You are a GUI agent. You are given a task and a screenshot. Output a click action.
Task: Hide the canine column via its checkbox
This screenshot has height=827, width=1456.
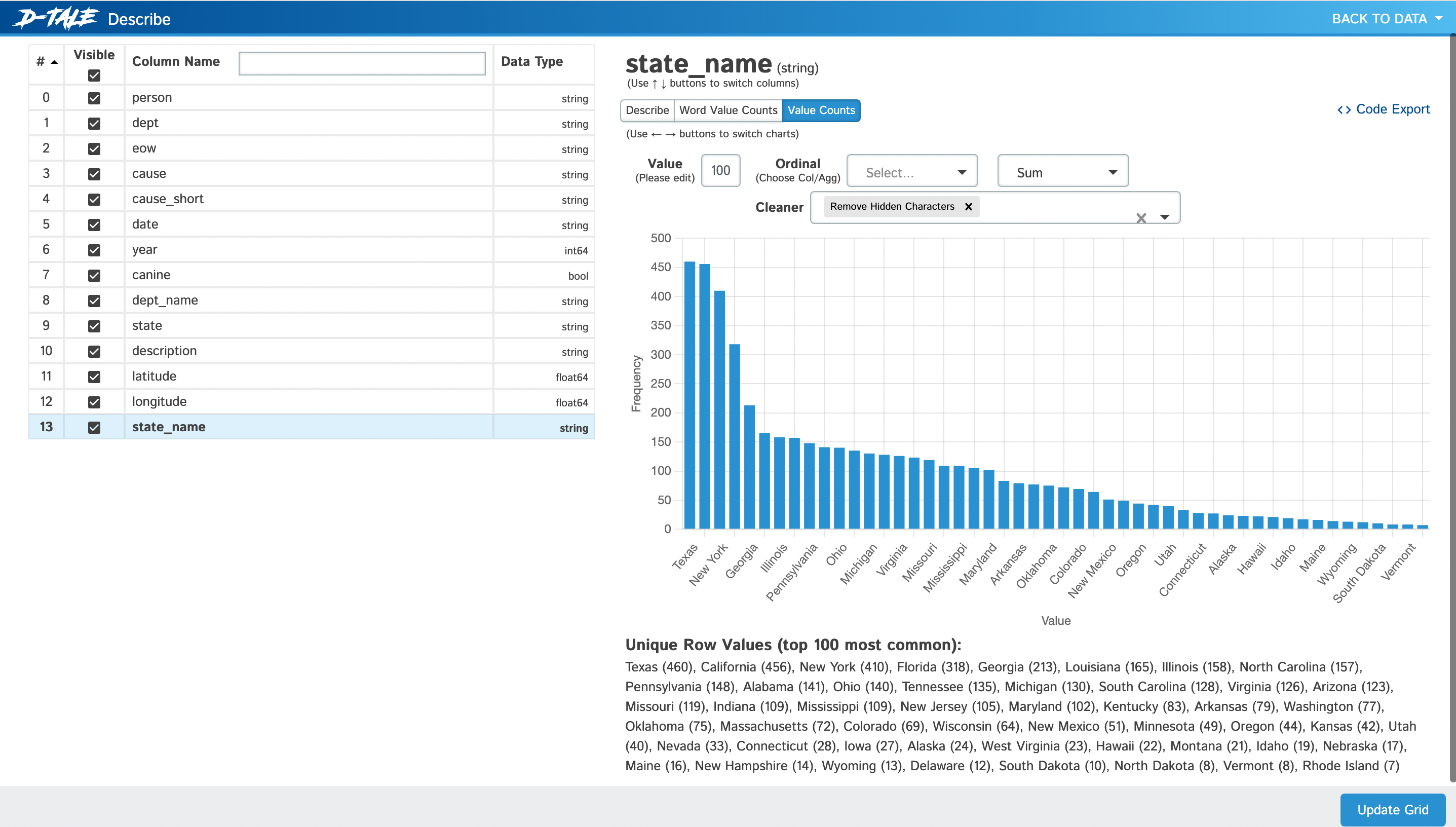[x=94, y=276]
